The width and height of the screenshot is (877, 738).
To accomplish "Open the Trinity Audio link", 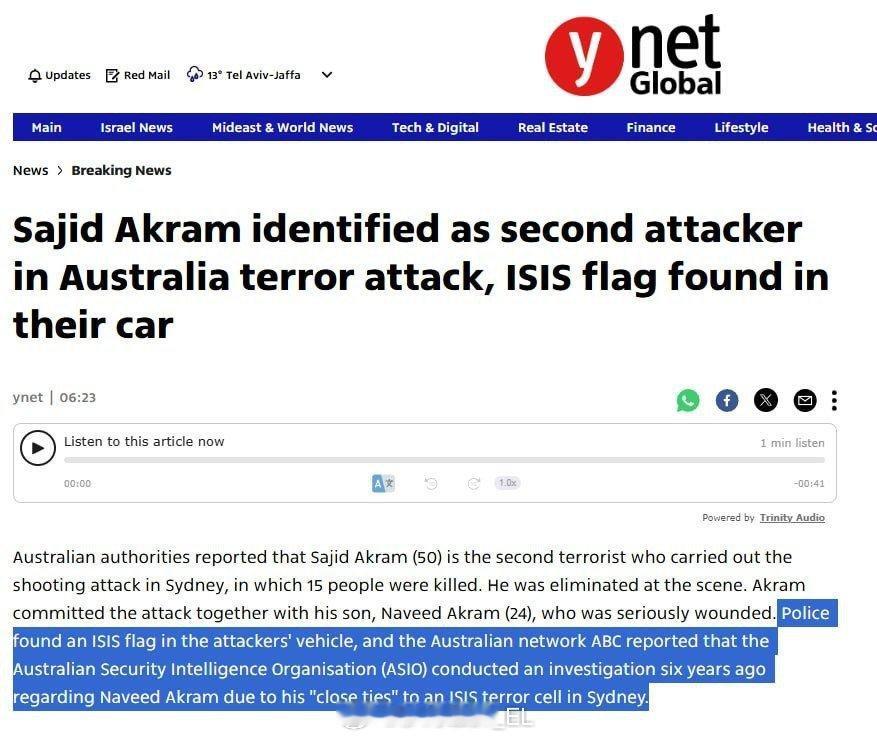I will (x=792, y=518).
